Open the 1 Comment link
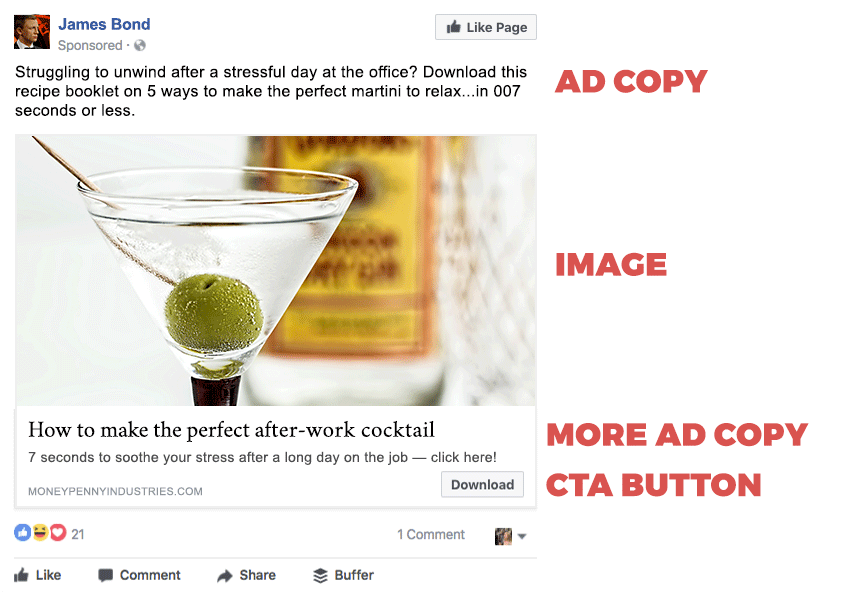Viewport: 864px width, 592px height. [x=431, y=535]
